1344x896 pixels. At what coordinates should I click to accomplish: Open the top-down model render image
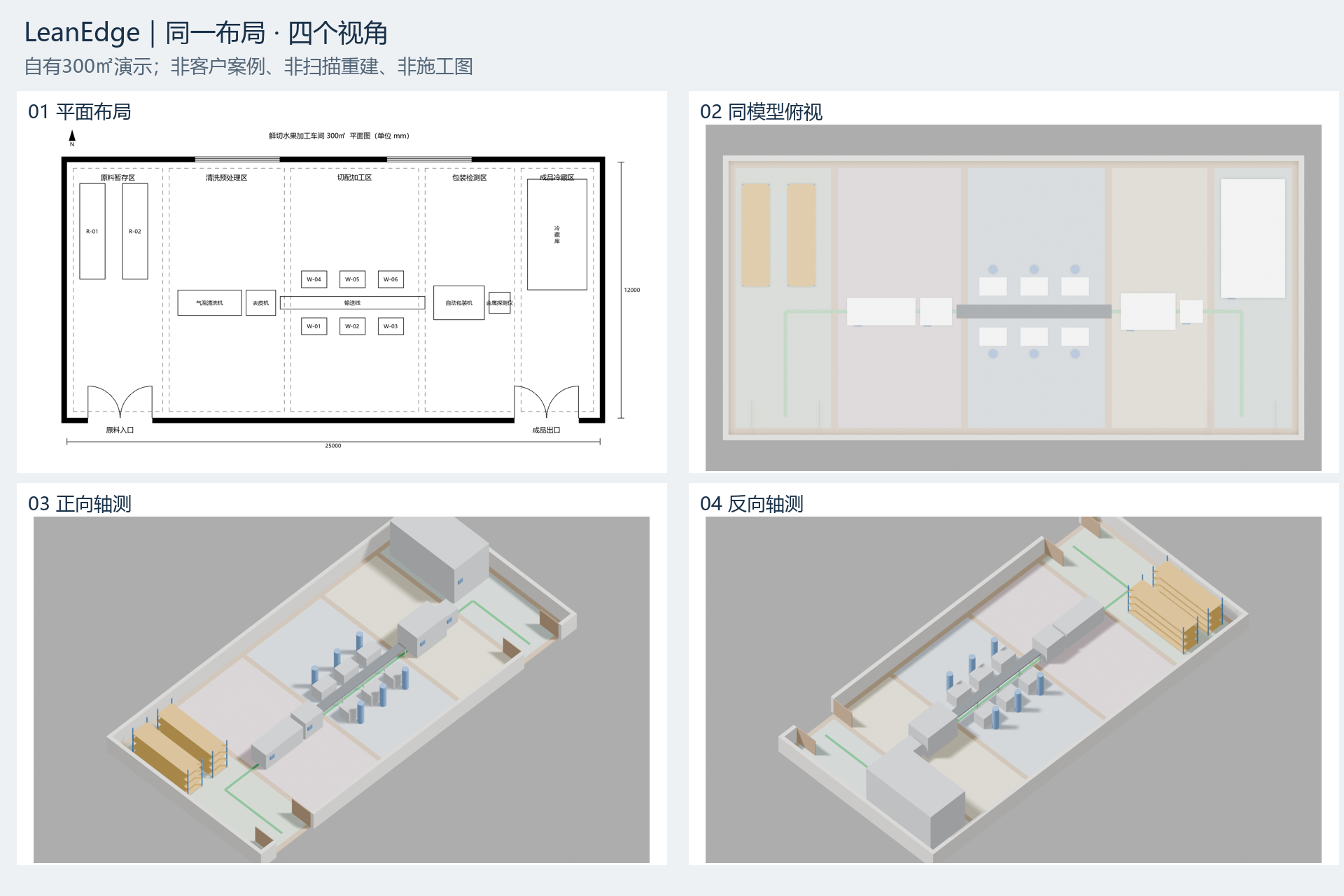(1014, 297)
